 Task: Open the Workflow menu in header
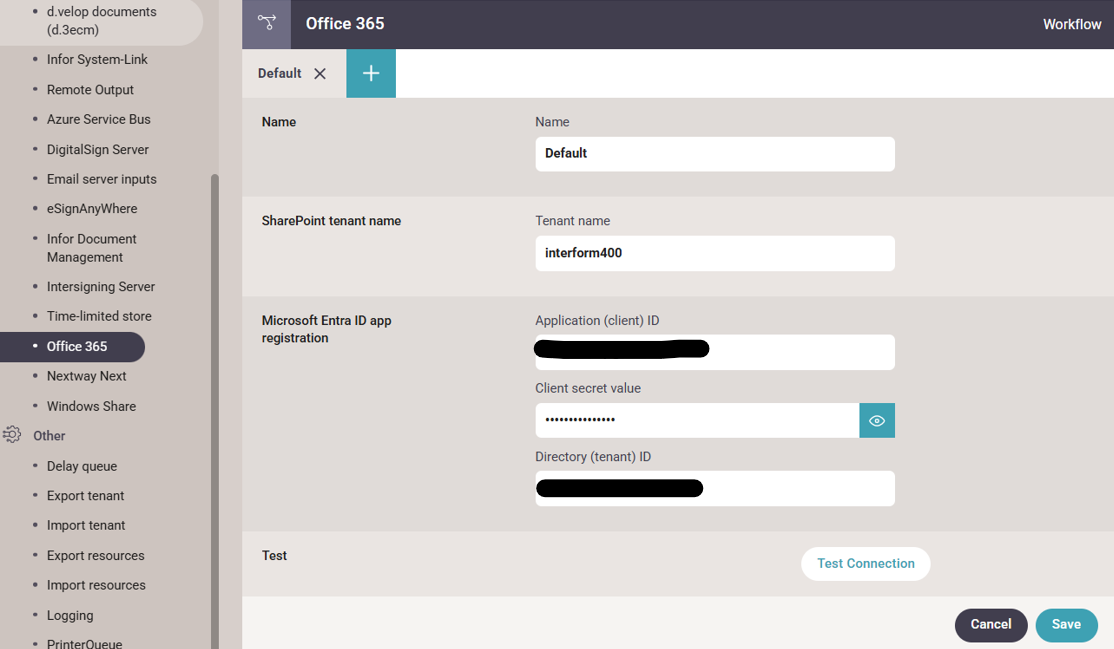1071,24
